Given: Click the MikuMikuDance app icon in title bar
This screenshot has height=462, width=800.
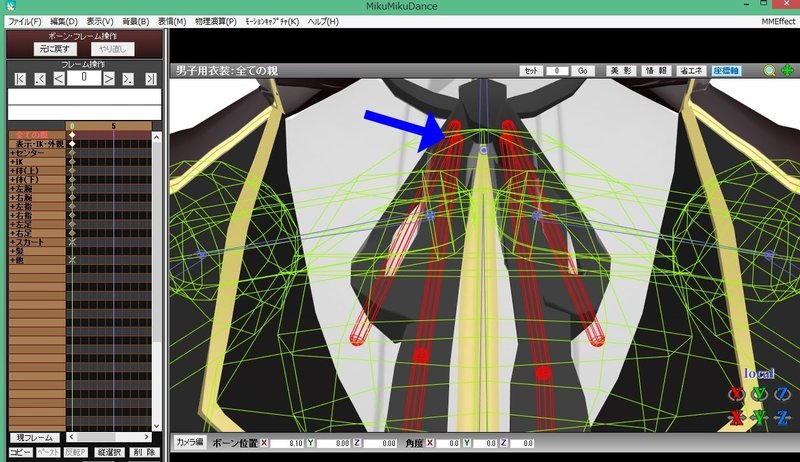Looking at the screenshot, I should pos(10,6).
